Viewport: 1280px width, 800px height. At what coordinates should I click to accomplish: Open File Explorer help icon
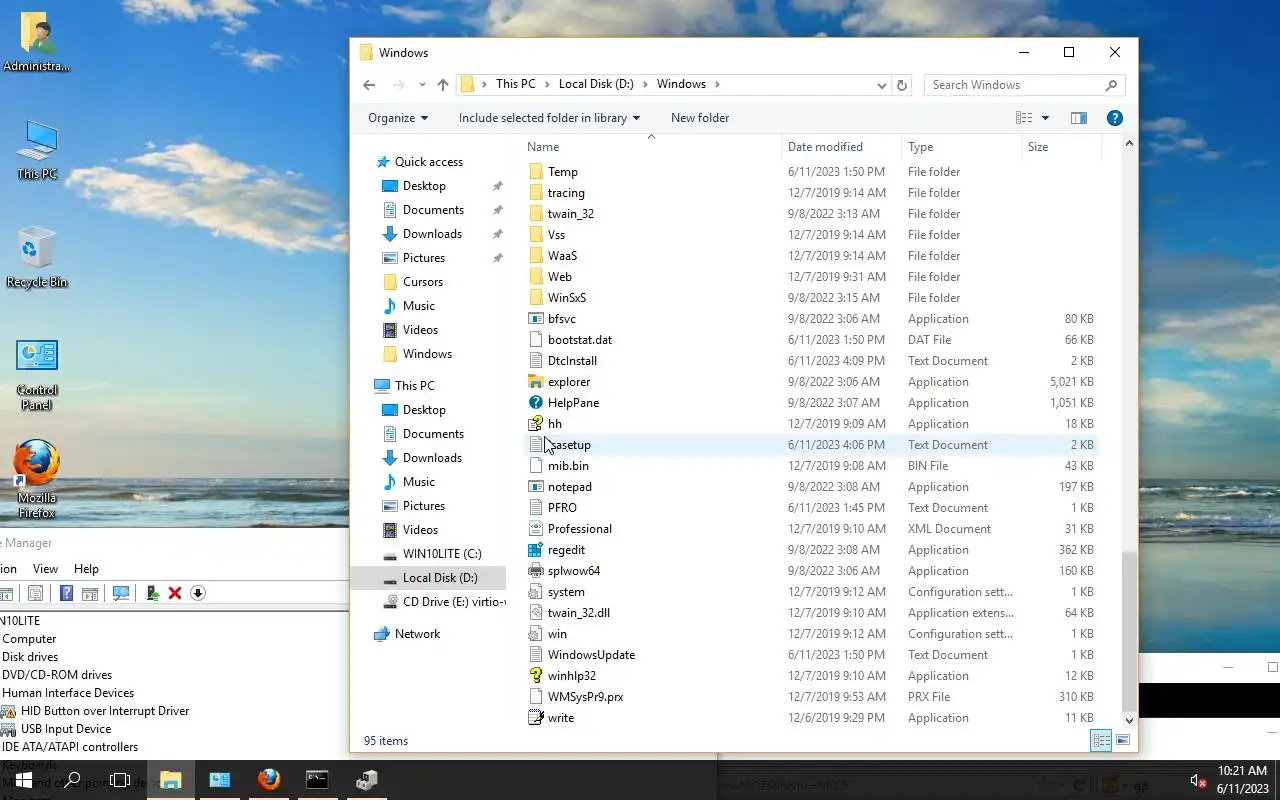(1115, 118)
